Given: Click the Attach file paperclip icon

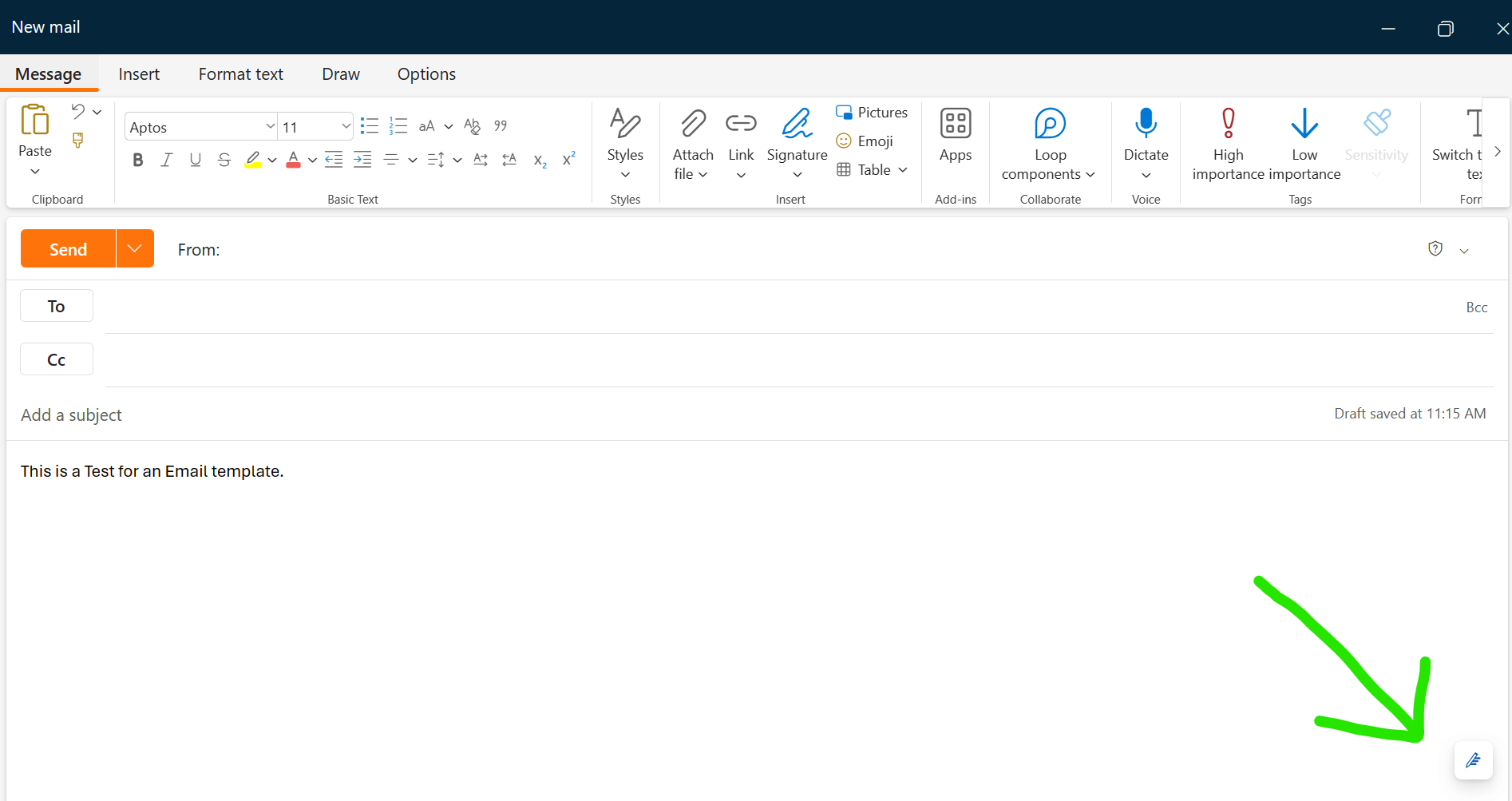Looking at the screenshot, I should [x=692, y=125].
